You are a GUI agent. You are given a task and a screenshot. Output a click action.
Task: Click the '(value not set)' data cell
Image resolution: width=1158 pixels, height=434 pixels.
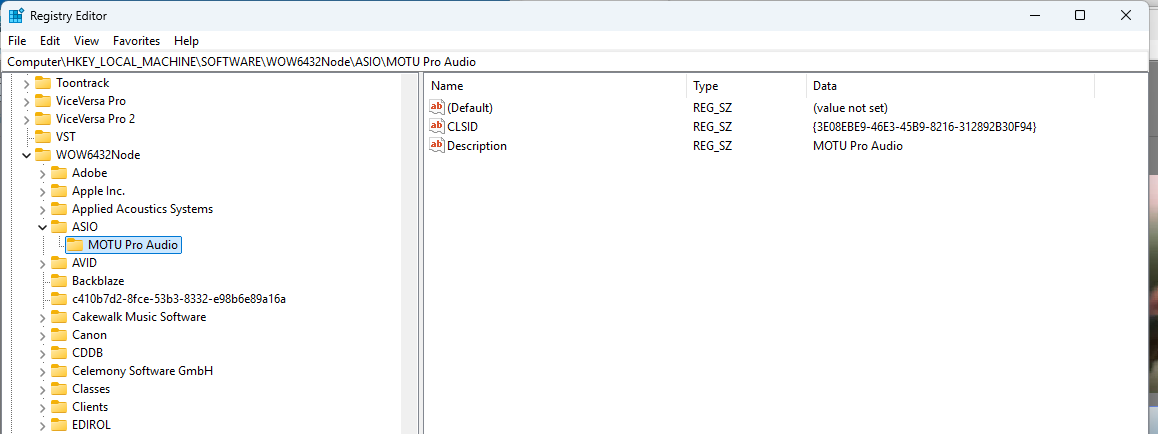tap(850, 108)
